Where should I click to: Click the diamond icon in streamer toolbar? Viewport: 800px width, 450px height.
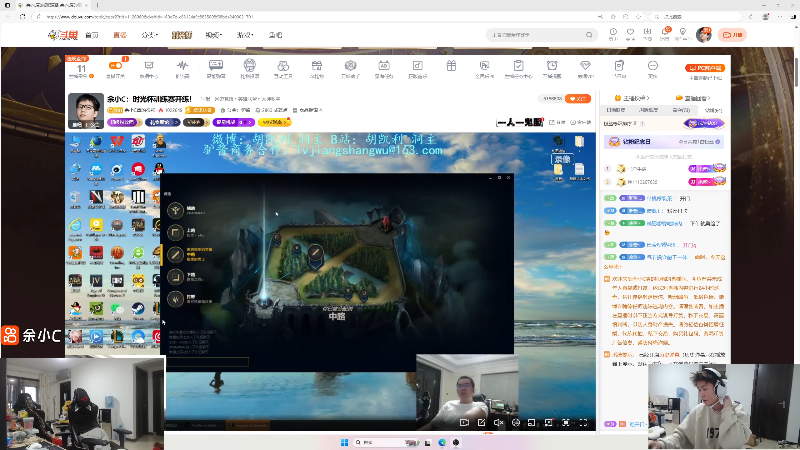point(585,65)
